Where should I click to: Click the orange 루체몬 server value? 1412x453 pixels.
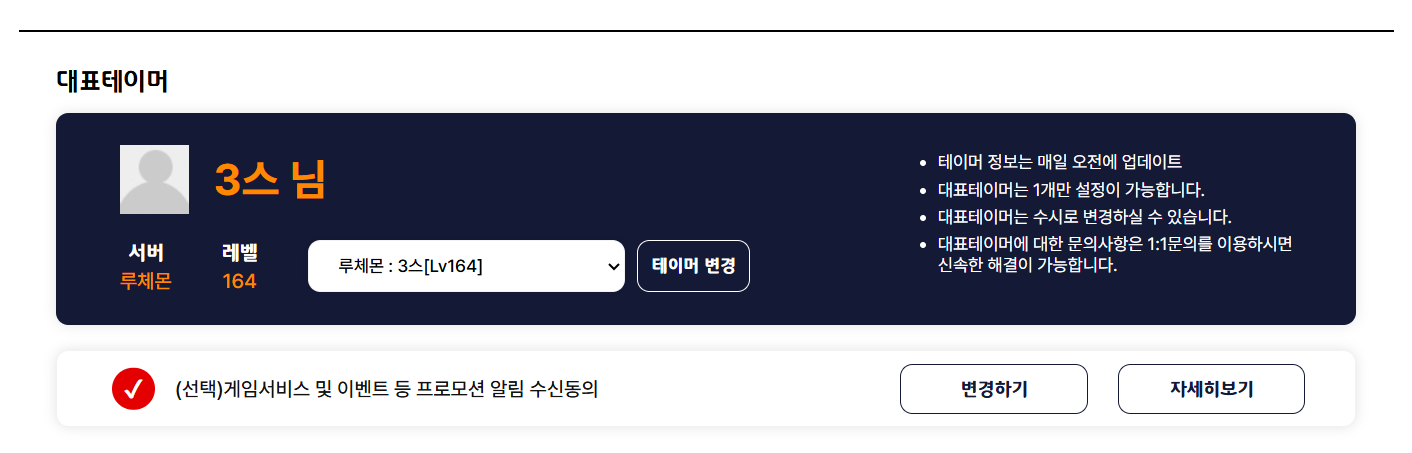[x=146, y=281]
